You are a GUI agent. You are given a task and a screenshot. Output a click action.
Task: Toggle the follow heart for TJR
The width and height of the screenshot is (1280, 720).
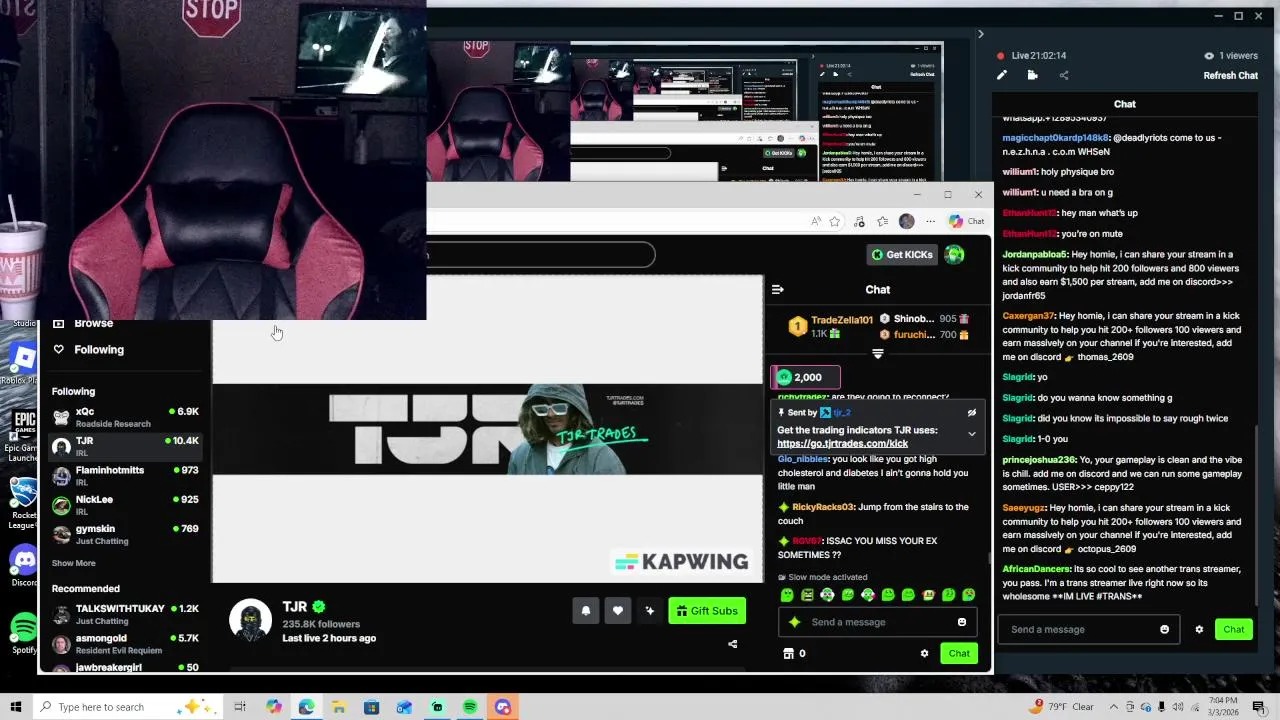coord(618,611)
